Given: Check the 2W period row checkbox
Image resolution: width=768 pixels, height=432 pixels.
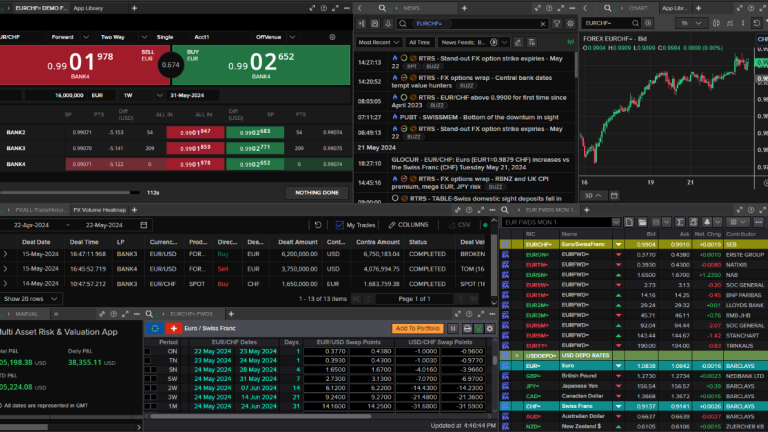Looking at the screenshot, I should click(147, 388).
